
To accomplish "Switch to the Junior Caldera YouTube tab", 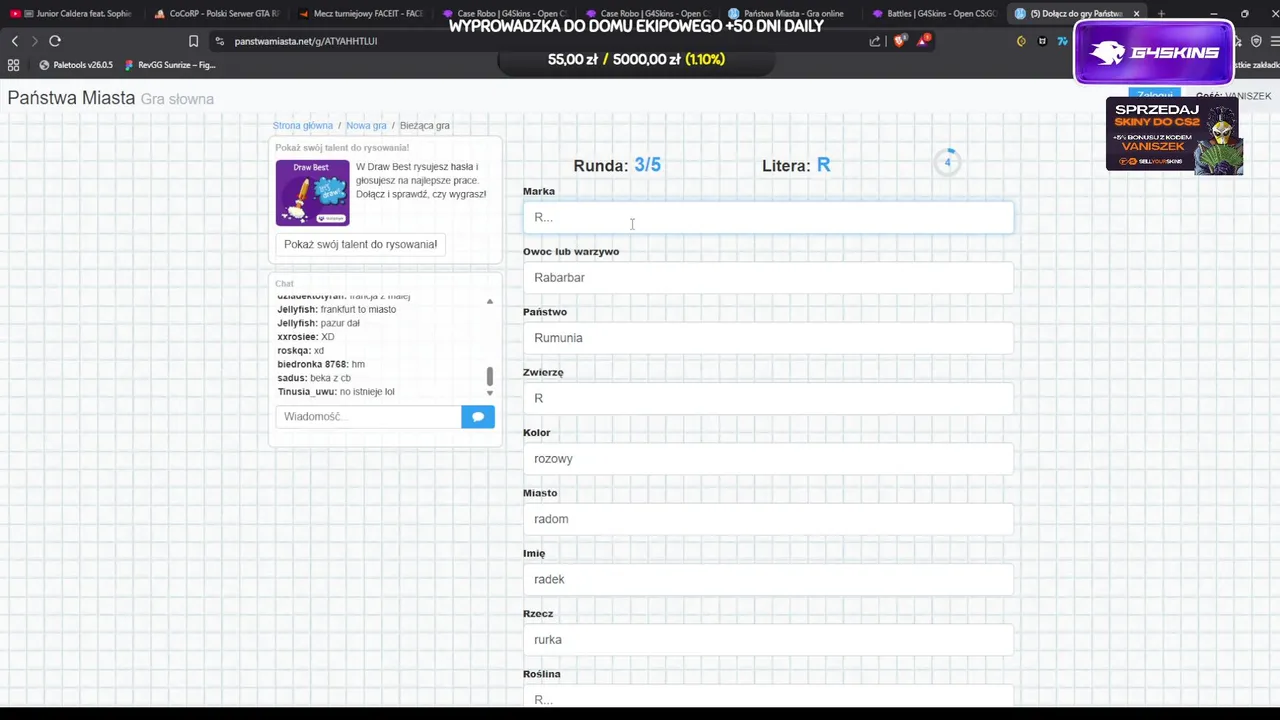I will [71, 14].
